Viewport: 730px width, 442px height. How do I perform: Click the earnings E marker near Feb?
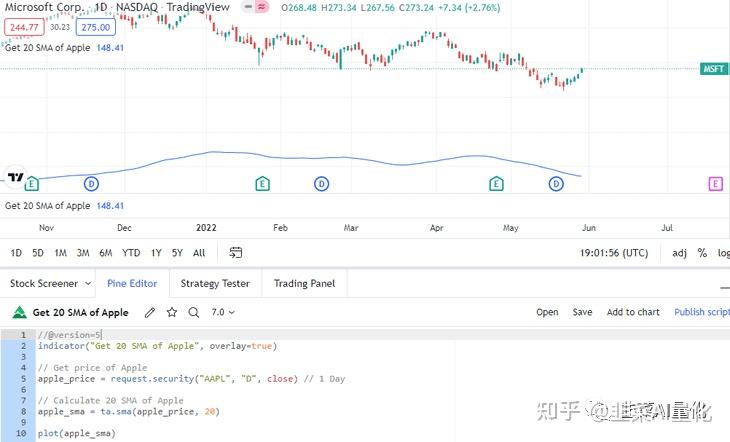click(x=263, y=184)
